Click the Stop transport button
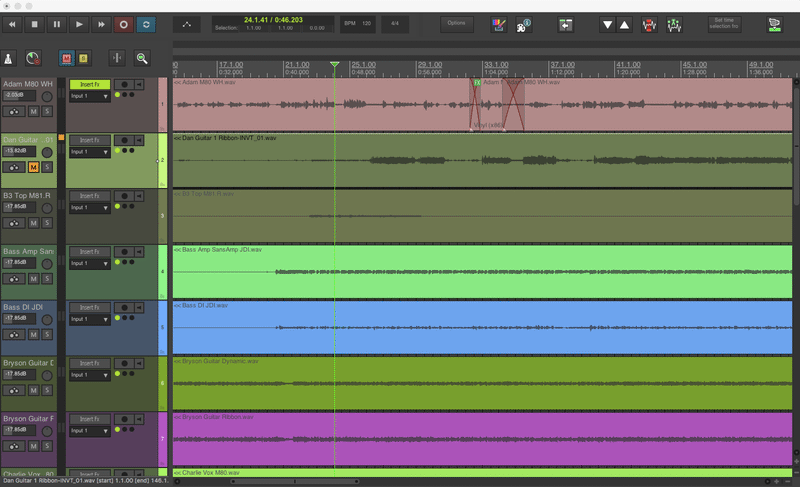Image resolution: width=800 pixels, height=487 pixels. click(35, 24)
